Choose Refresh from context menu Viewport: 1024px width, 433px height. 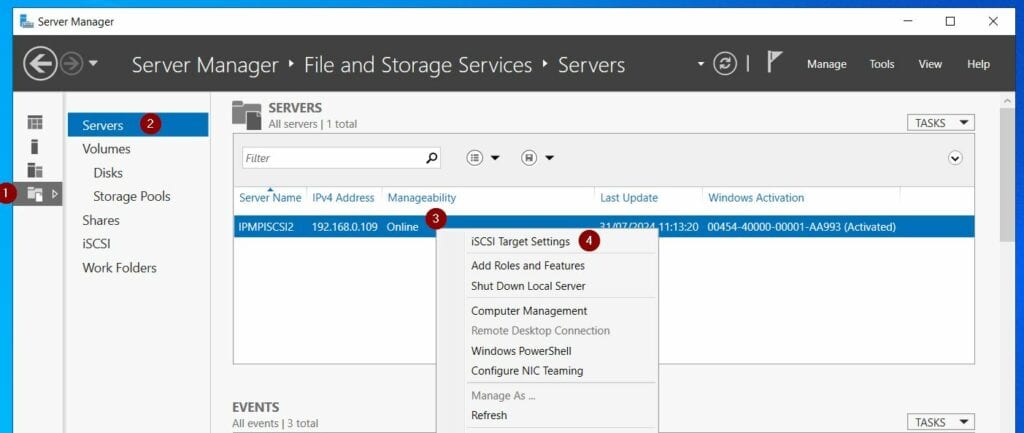[489, 415]
